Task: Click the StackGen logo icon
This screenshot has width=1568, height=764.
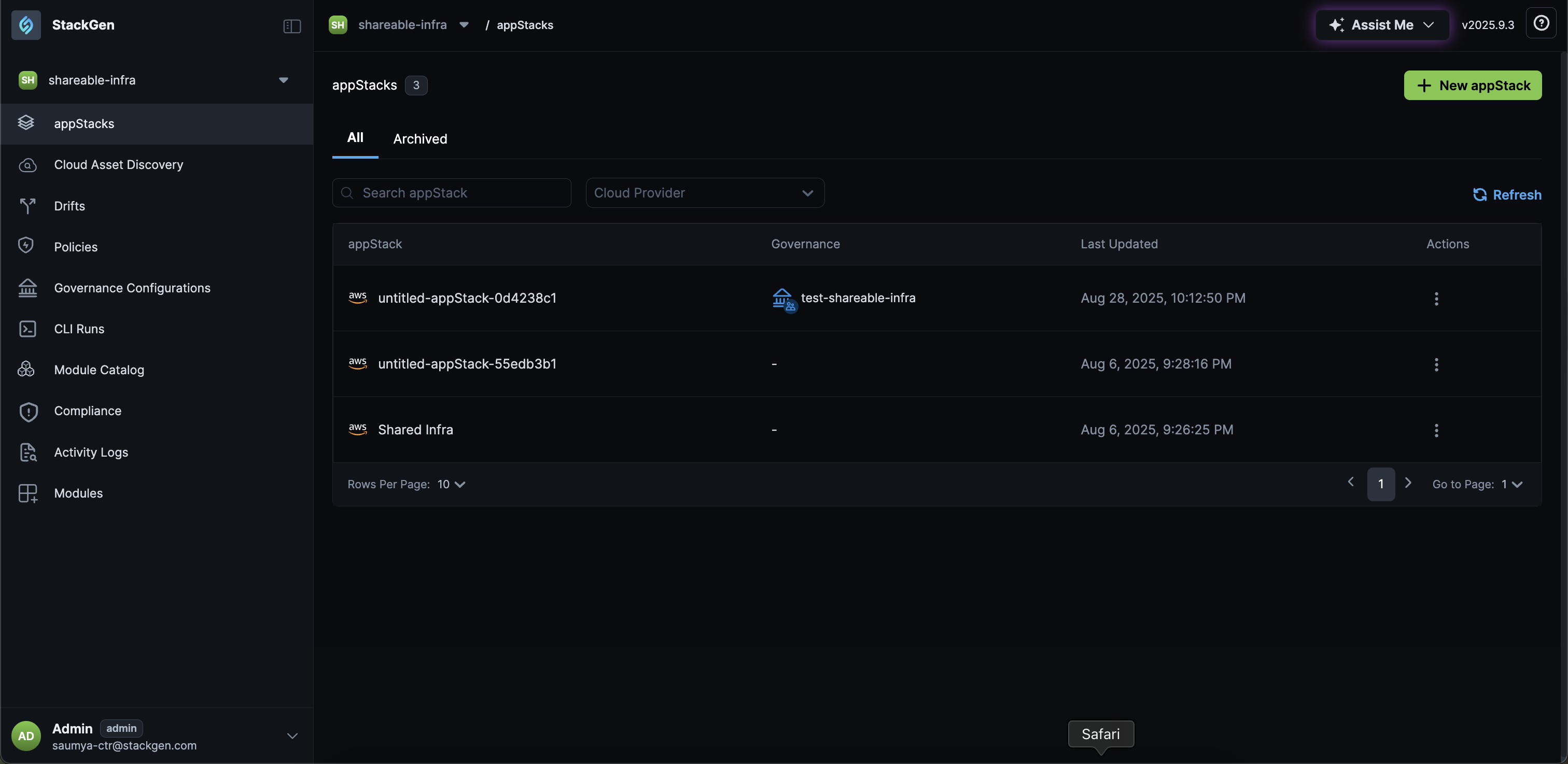Action: [26, 25]
